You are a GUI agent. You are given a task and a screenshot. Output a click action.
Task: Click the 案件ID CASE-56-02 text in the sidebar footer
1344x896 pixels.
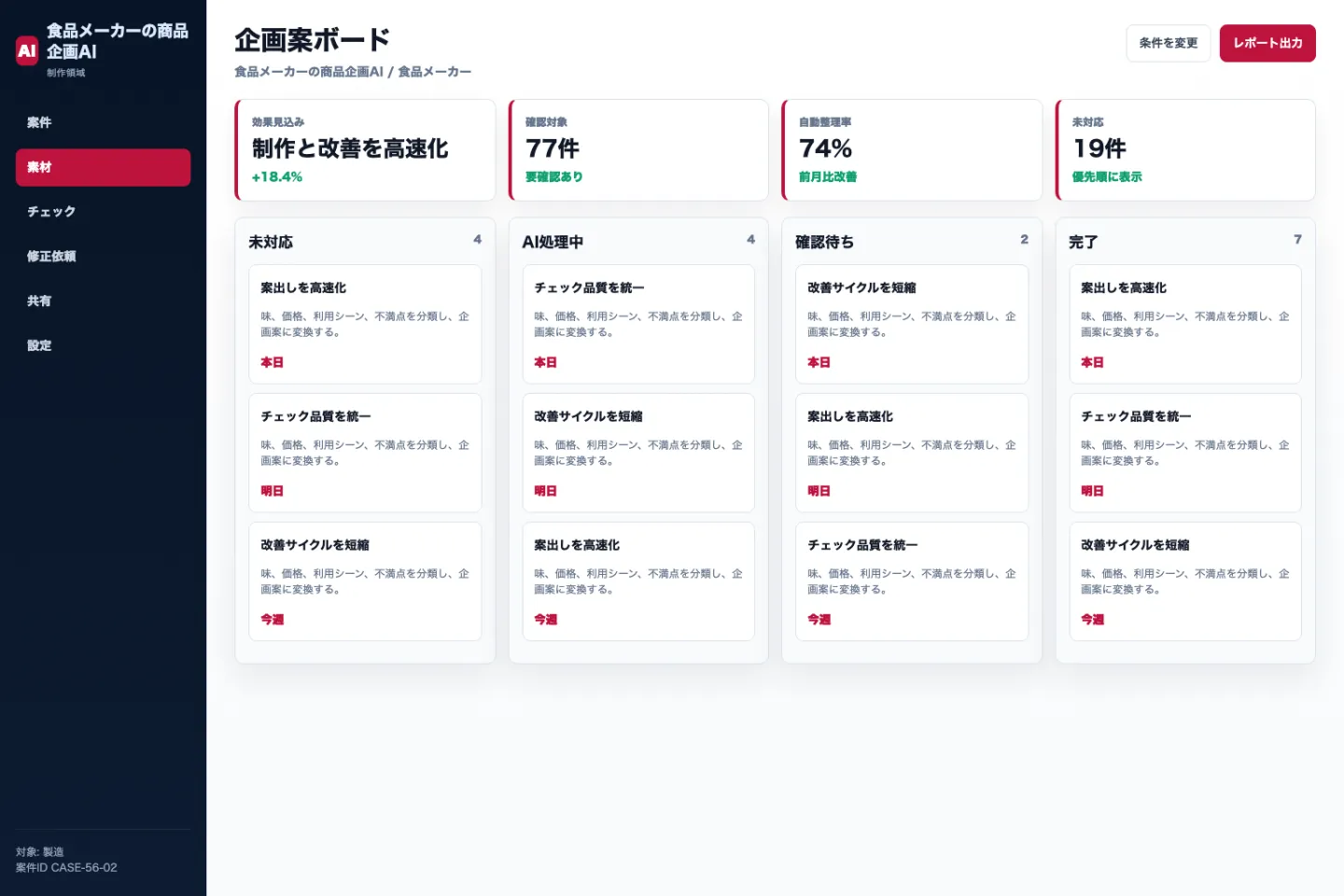point(66,868)
